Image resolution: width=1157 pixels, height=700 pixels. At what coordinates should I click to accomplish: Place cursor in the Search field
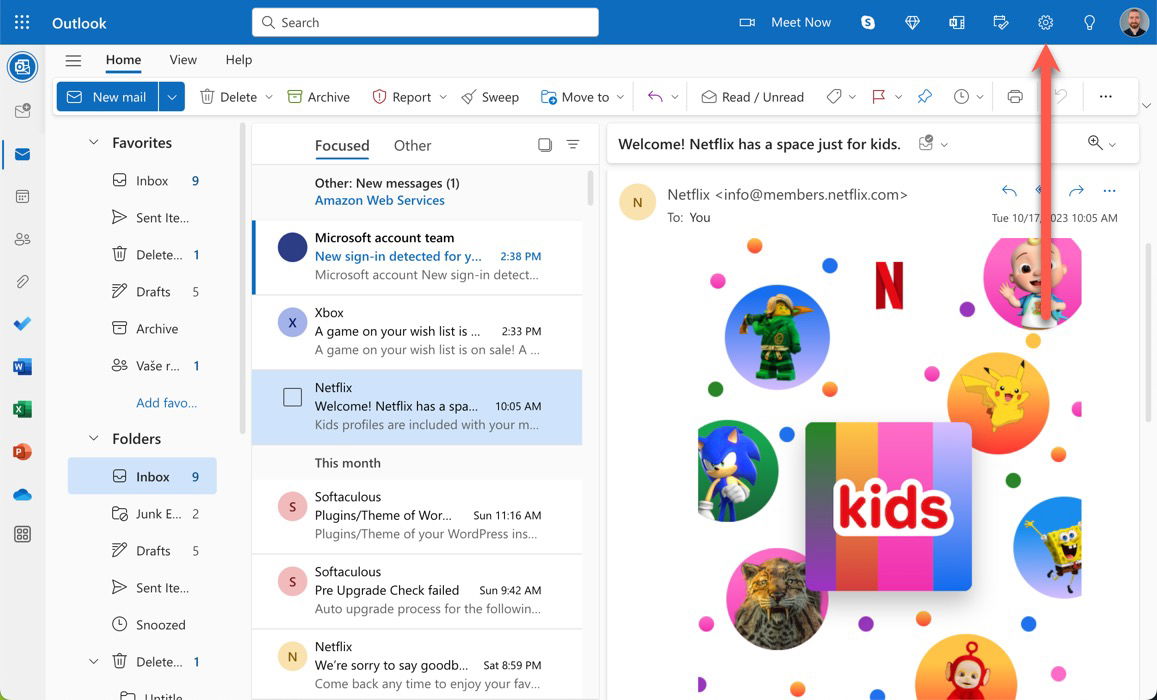pyautogui.click(x=424, y=22)
